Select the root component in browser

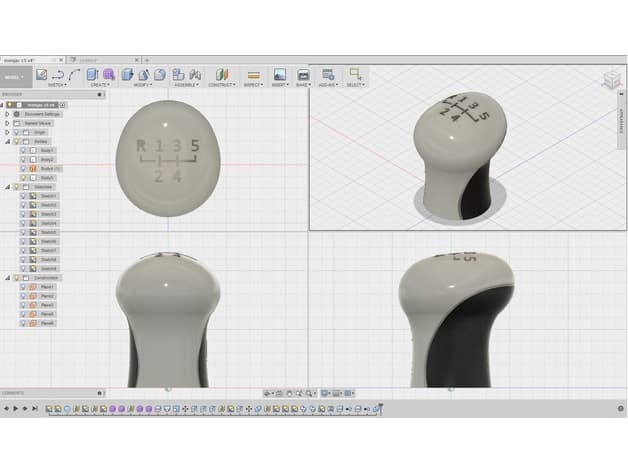point(40,105)
